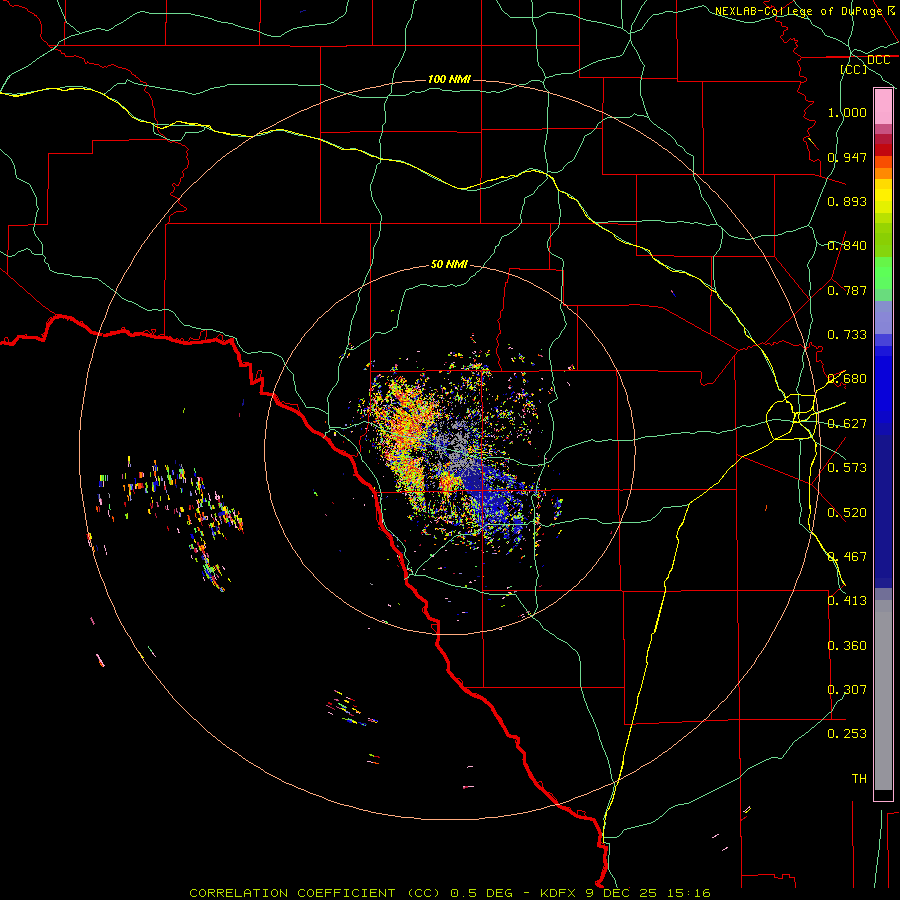Pick the pink segment of the color bar
Image resolution: width=900 pixels, height=900 pixels.
click(883, 107)
